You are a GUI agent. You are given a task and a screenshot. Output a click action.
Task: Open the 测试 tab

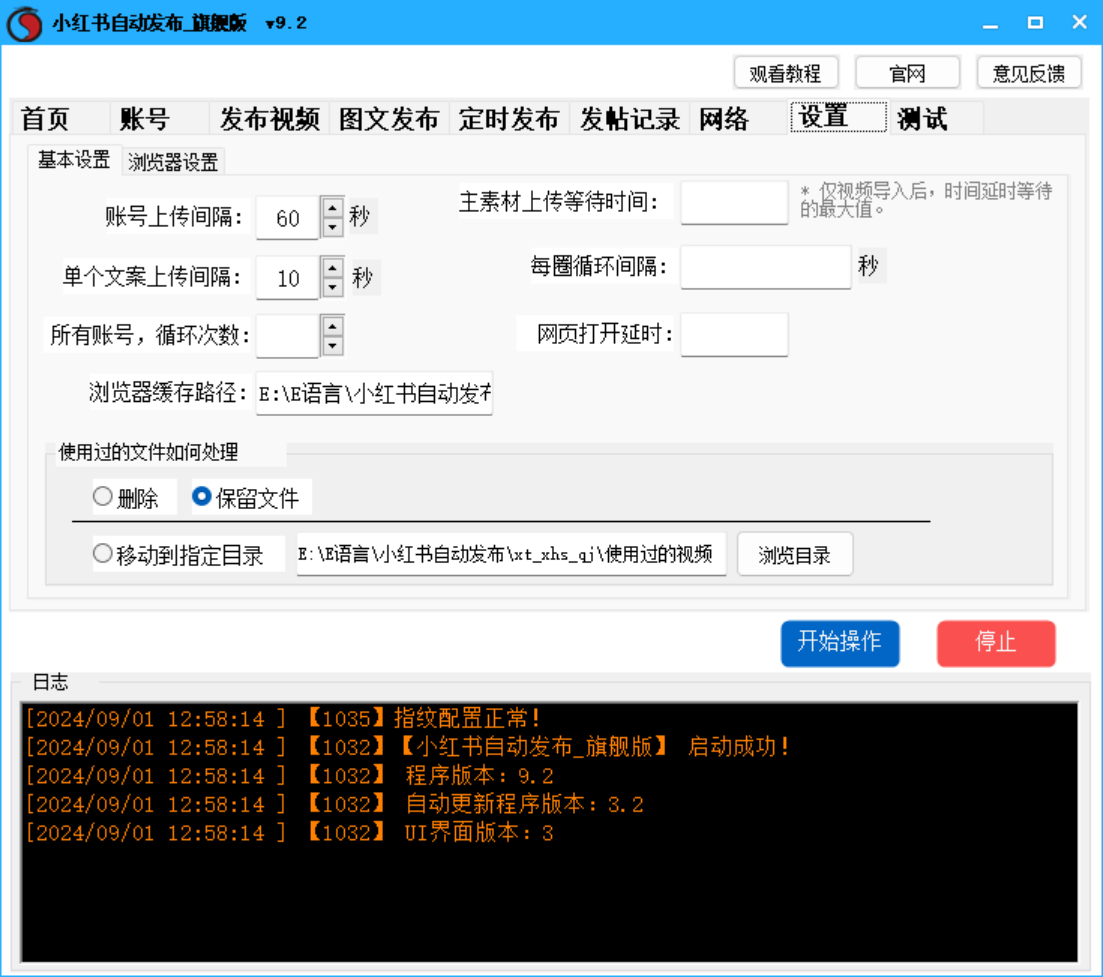[x=936, y=118]
